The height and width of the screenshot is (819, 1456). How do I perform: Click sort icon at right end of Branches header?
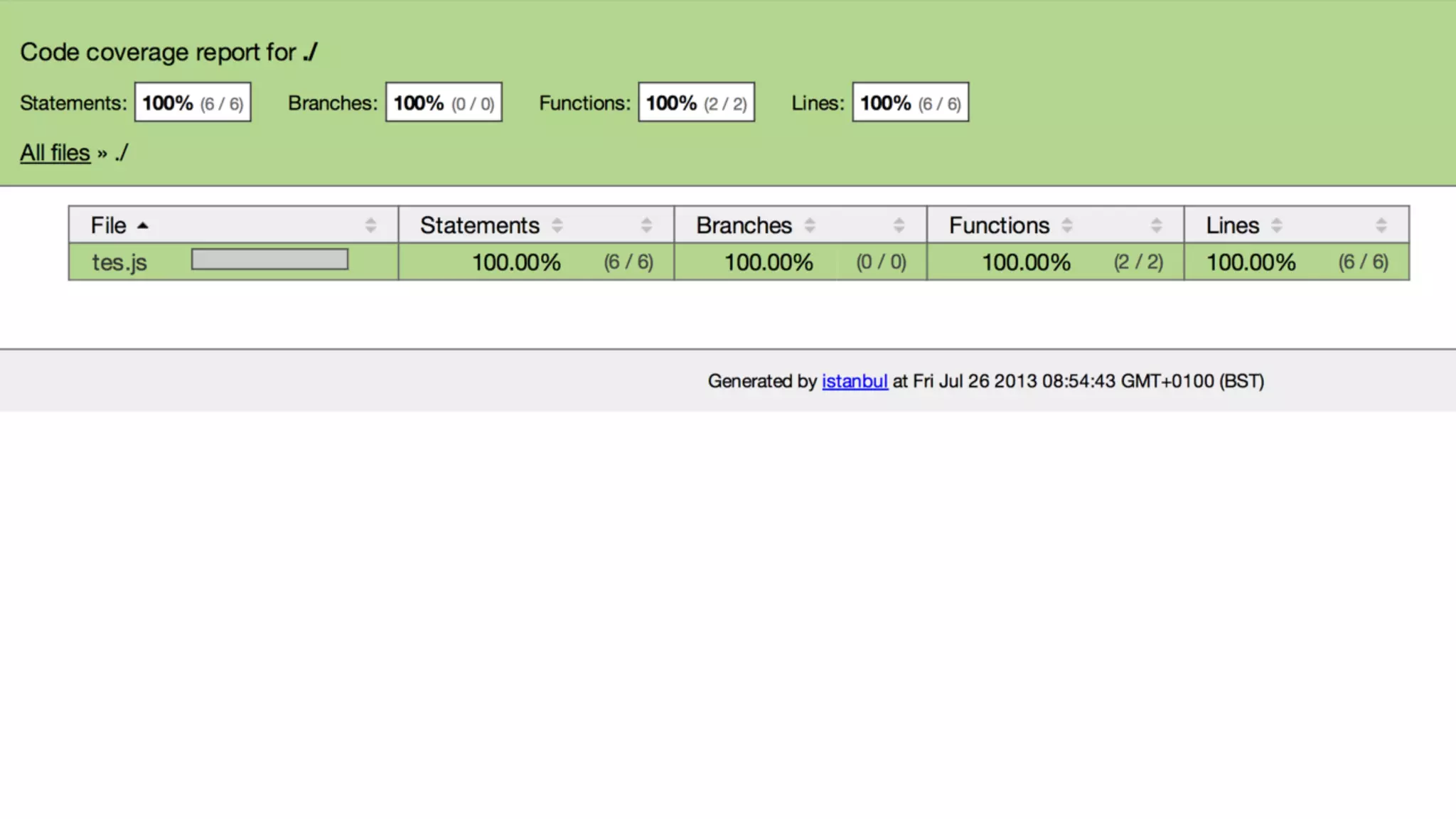coord(899,226)
